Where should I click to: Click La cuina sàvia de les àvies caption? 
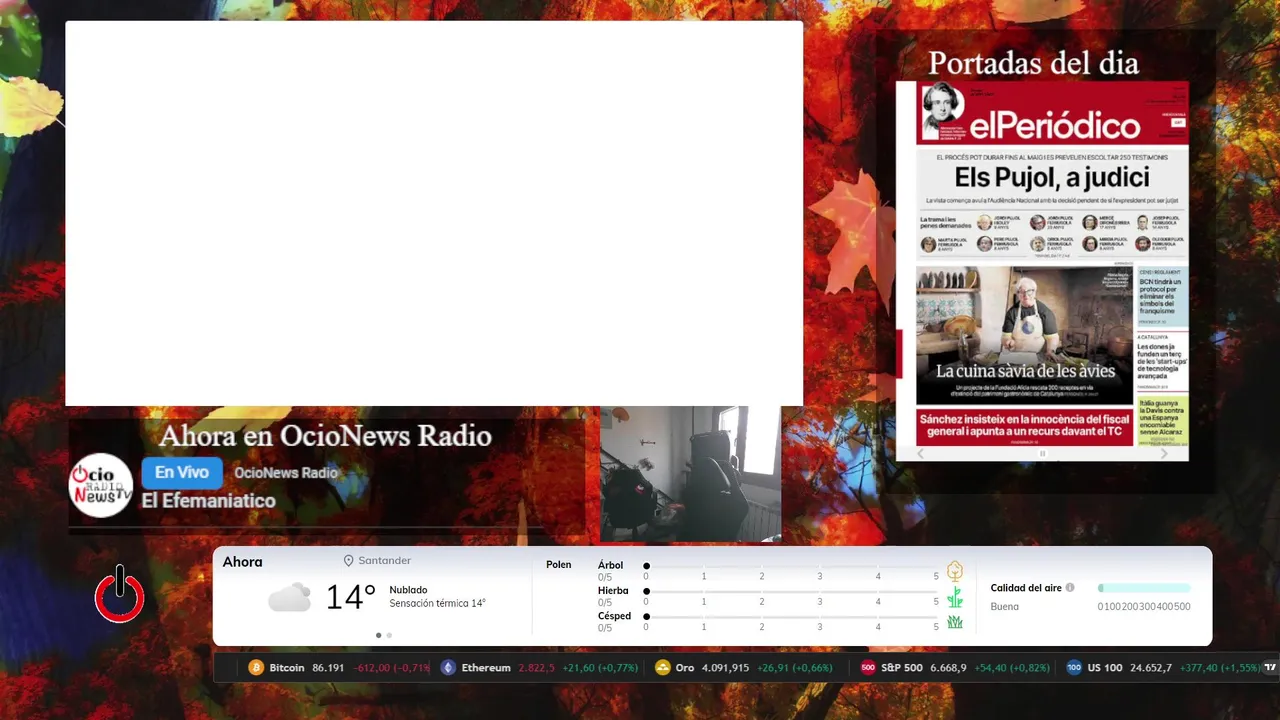(1025, 371)
